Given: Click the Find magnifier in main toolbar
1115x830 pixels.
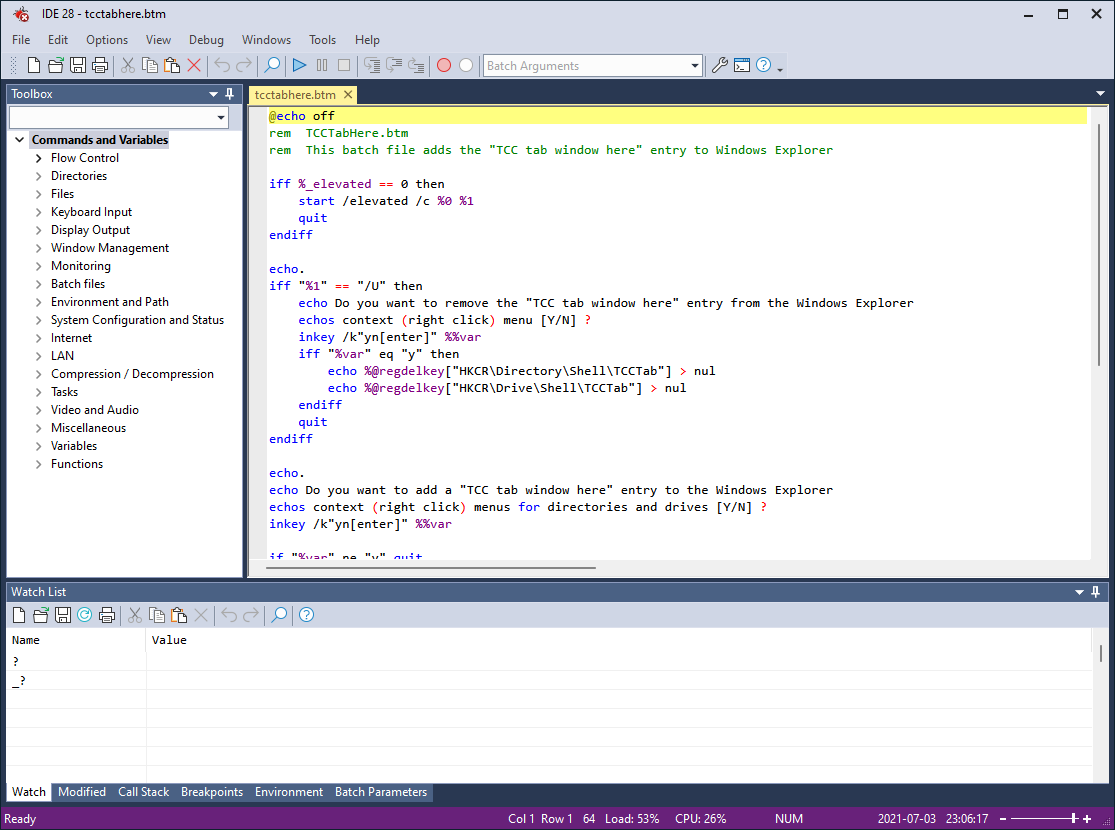Looking at the screenshot, I should point(272,65).
